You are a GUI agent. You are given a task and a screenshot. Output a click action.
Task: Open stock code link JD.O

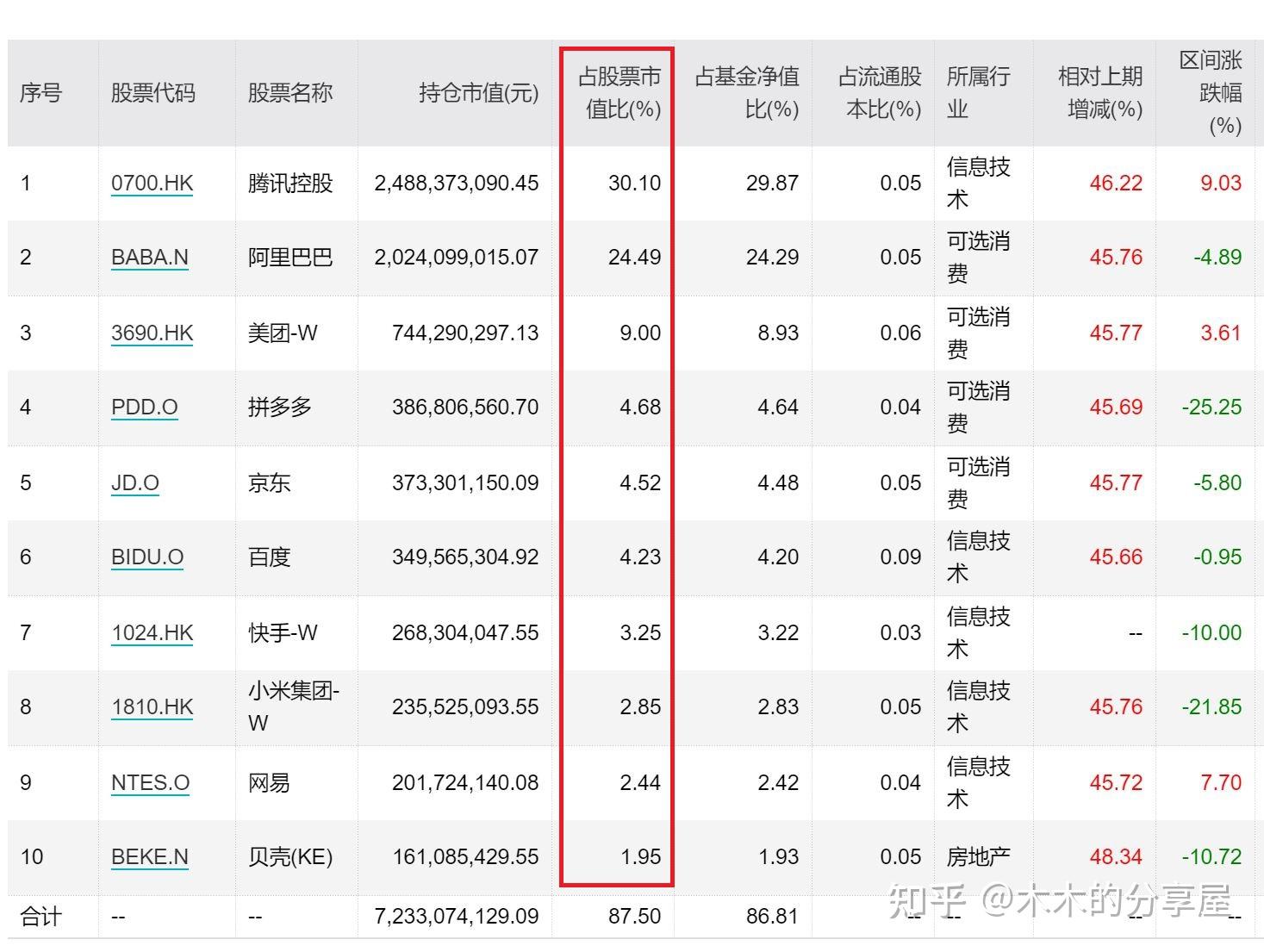135,482
